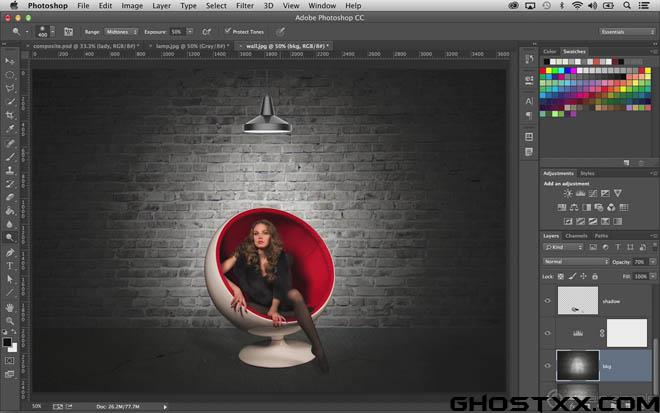Select the Crop tool
Screen dimensions: 660x413
click(10, 115)
